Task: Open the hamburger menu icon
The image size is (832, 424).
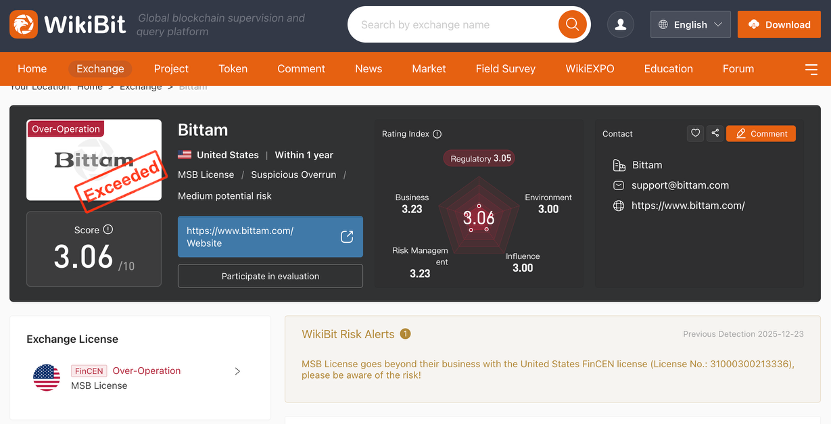Action: (810, 69)
